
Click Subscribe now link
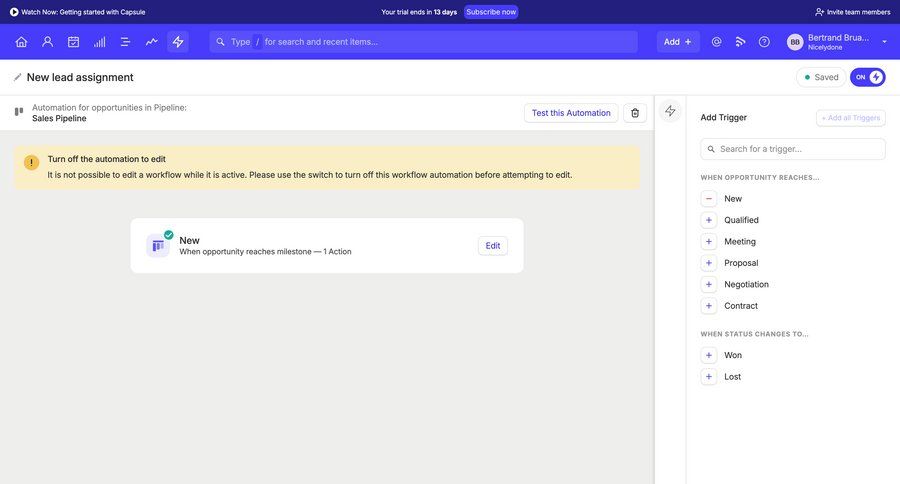[491, 12]
